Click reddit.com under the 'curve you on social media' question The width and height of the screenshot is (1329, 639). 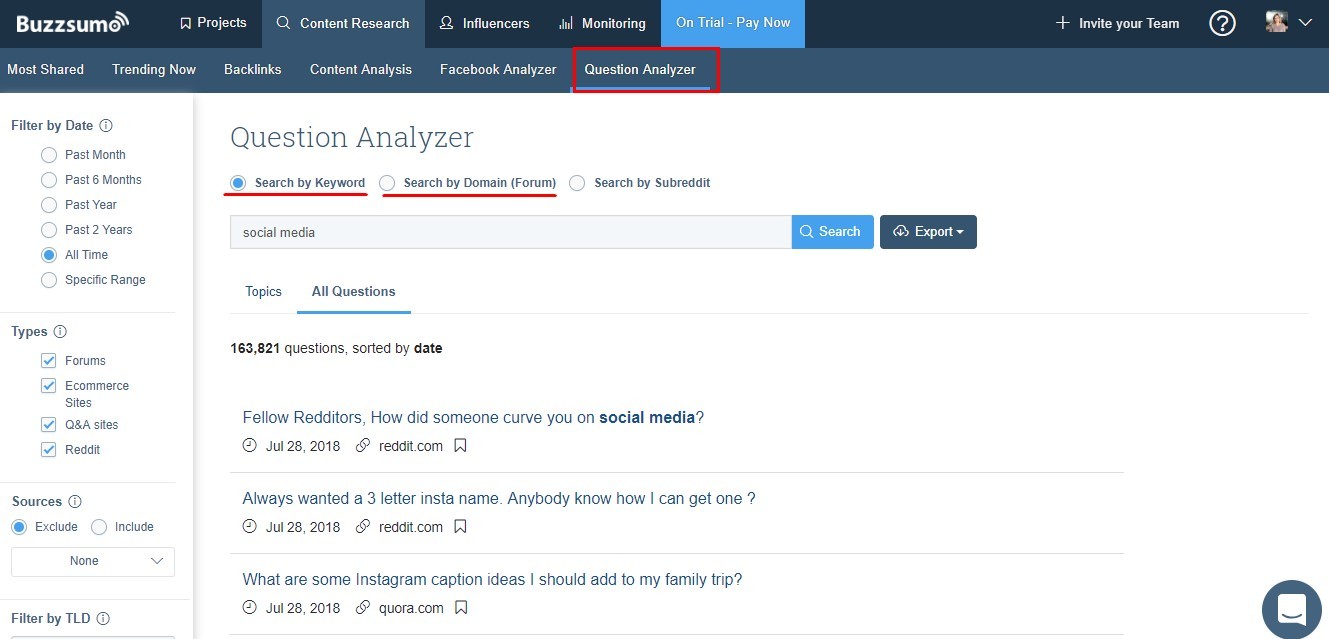click(411, 446)
